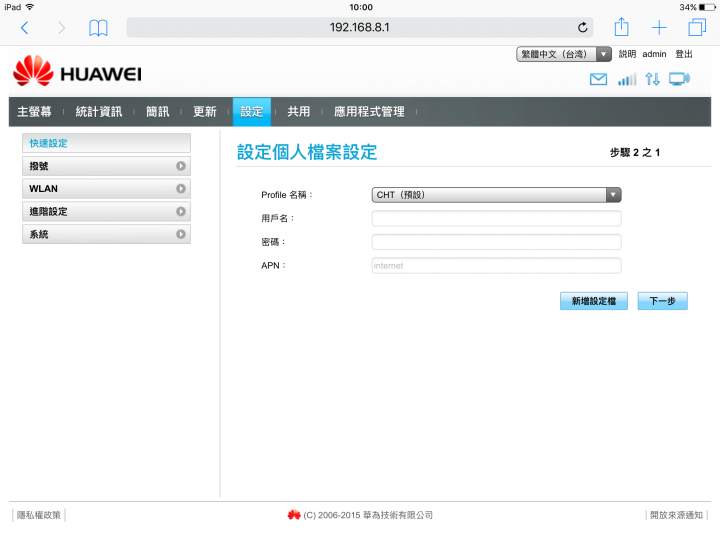Reload the page with refresh icon
Image resolution: width=720 pixels, height=540 pixels.
(582, 28)
